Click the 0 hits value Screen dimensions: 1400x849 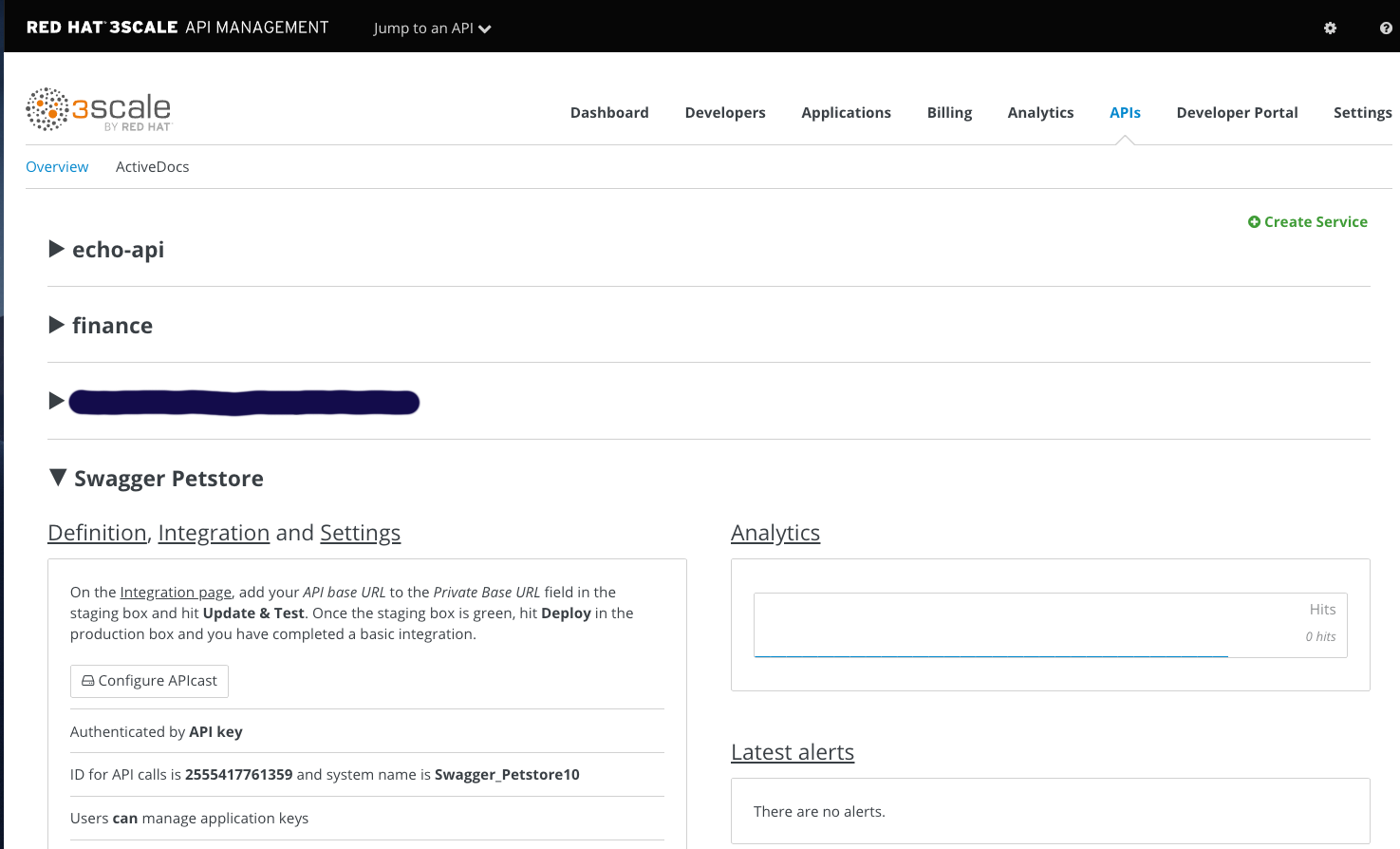click(1320, 636)
